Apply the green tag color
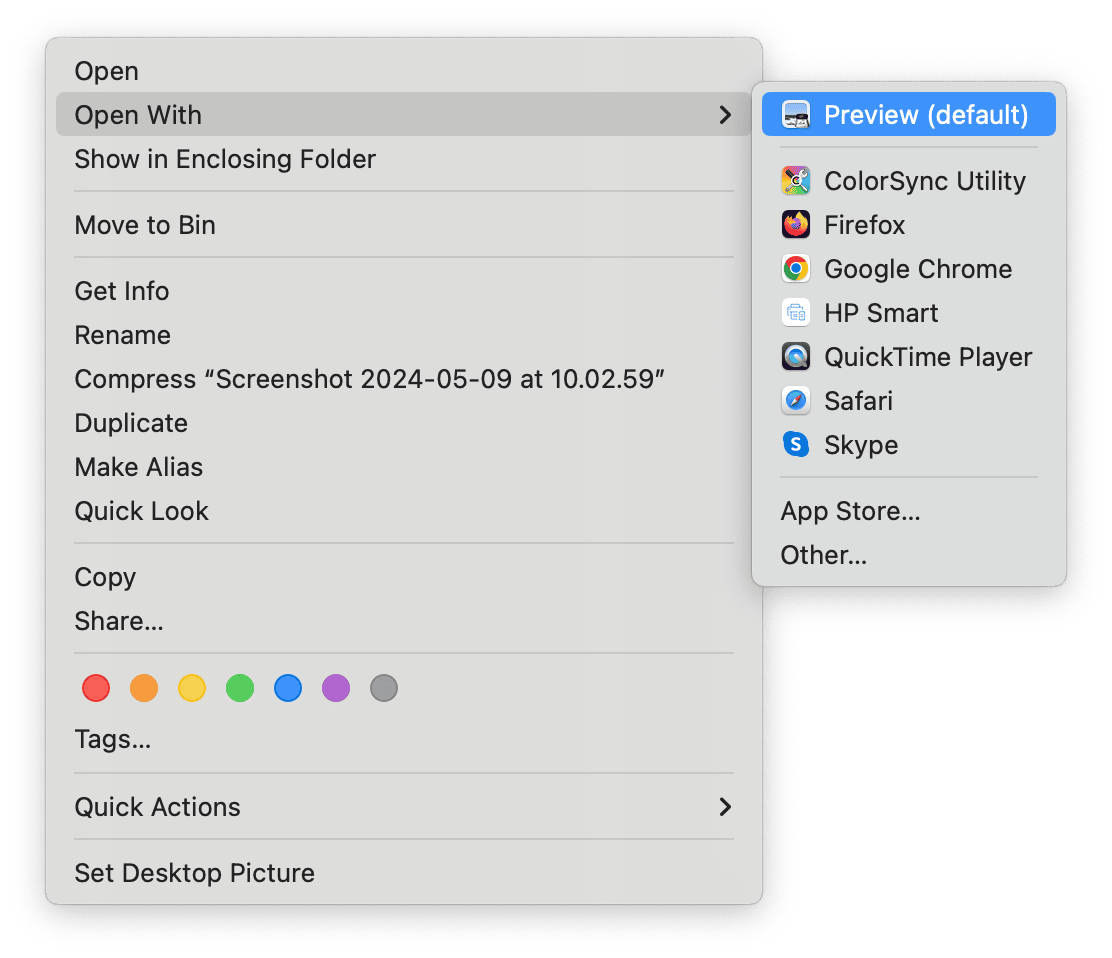This screenshot has width=1112, height=958. click(x=240, y=688)
